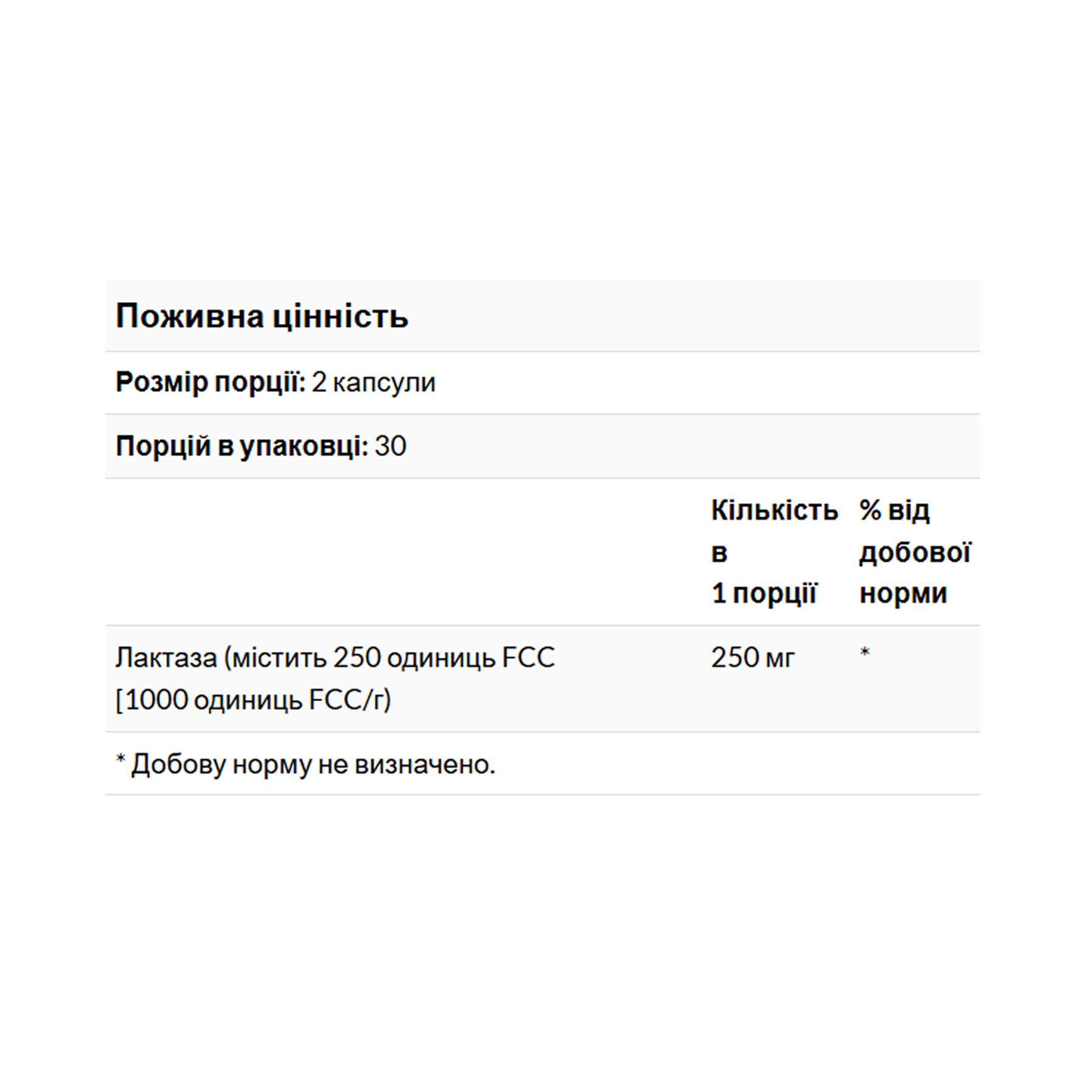Select "250 одиниць FCC" in the ingredient row

(x=444, y=658)
